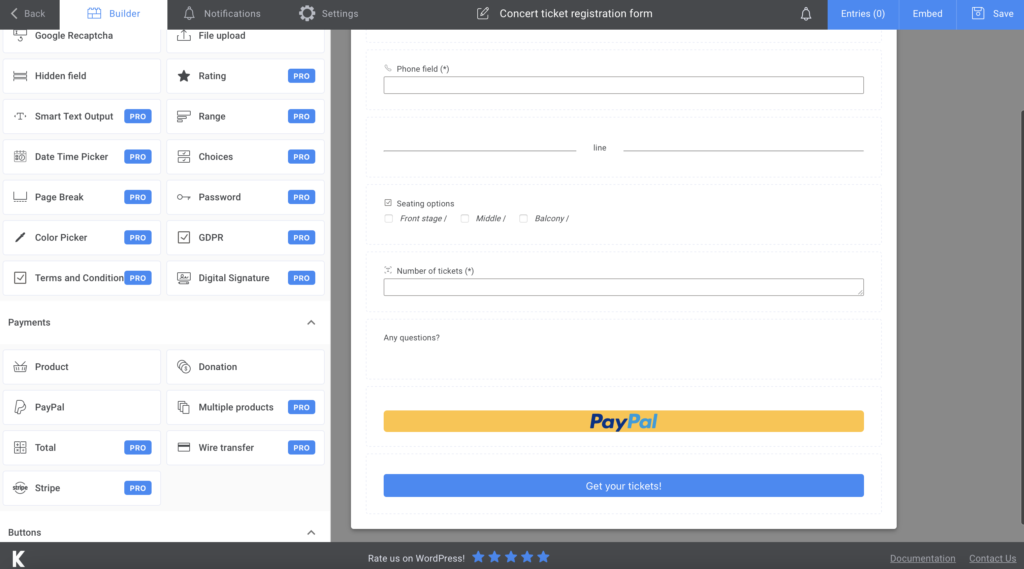1024x569 pixels.
Task: Rate one star on WordPress
Action: coord(478,557)
